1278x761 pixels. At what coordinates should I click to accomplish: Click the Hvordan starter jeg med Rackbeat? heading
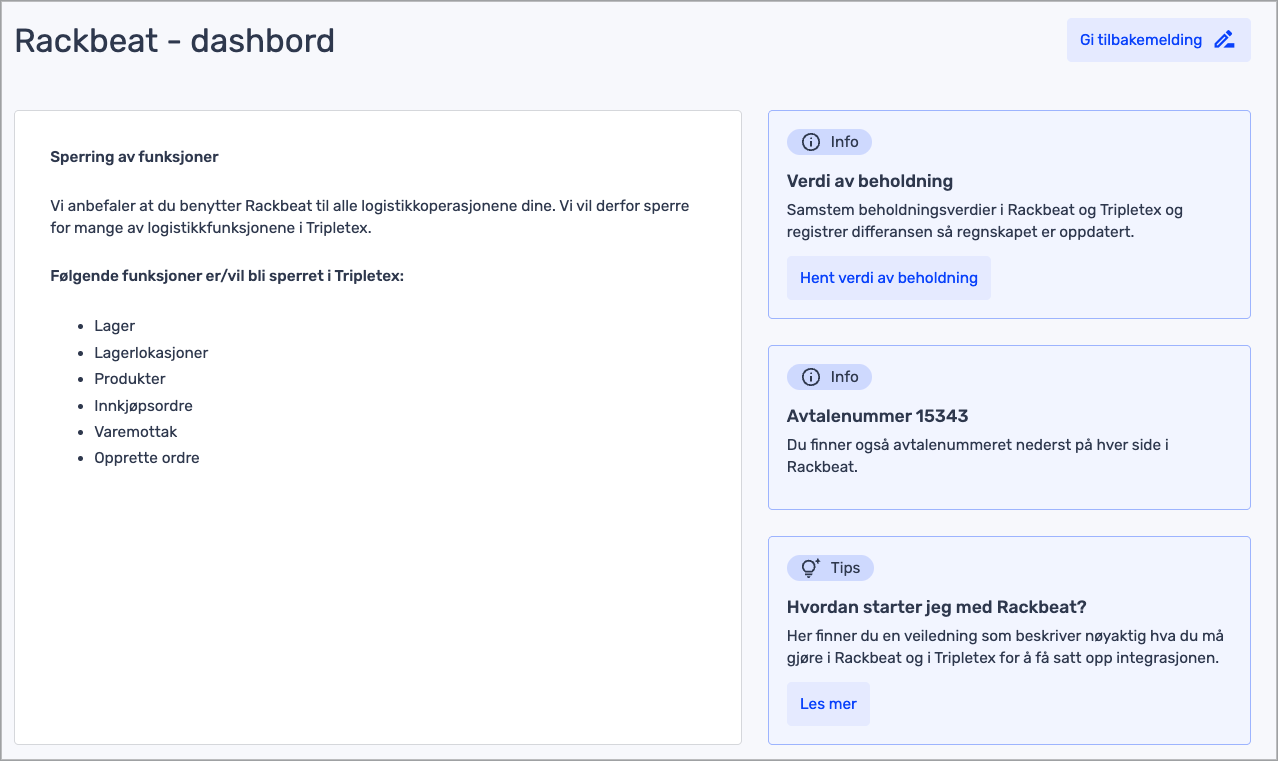936,607
